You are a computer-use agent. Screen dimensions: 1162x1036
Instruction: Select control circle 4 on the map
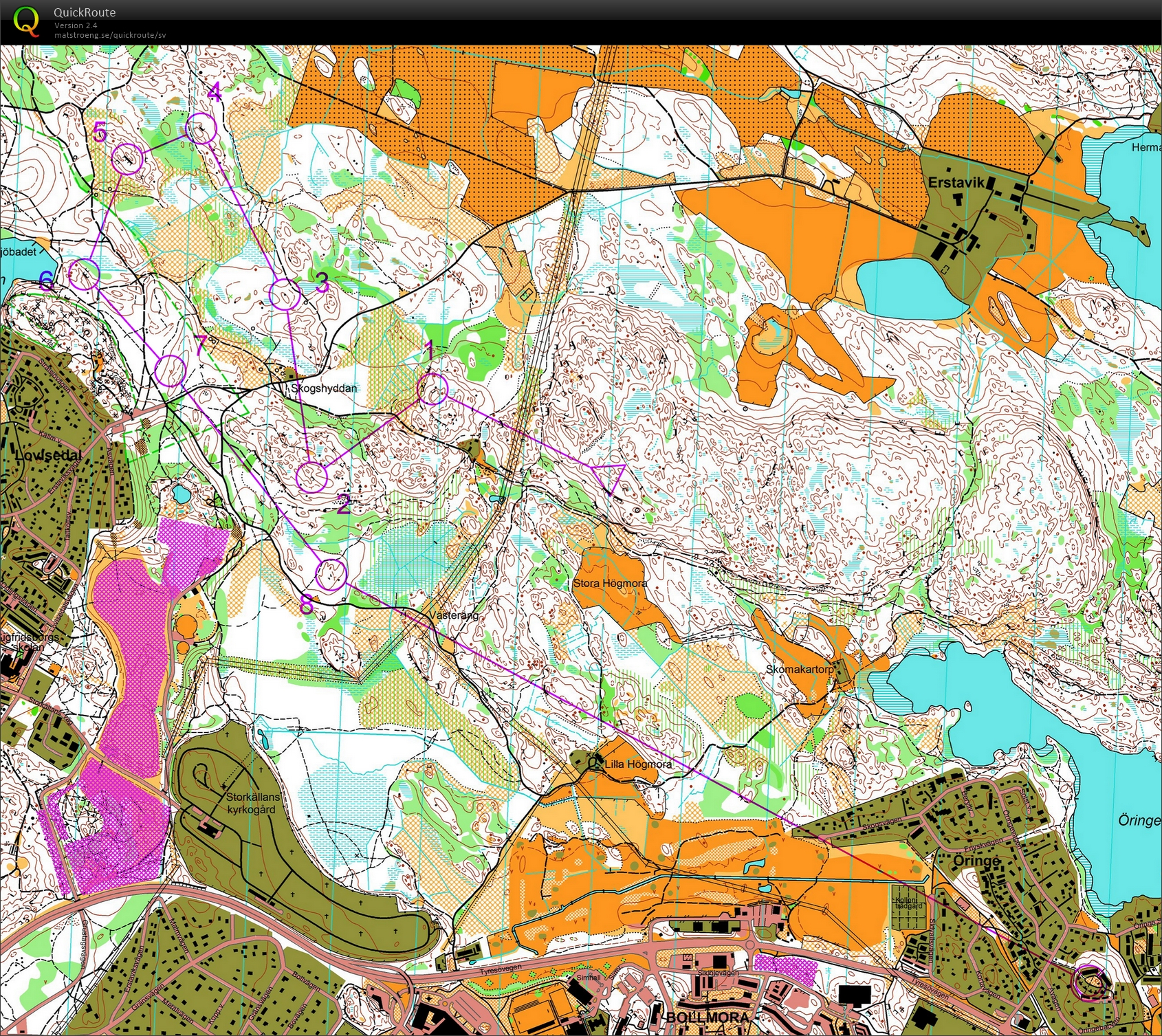point(201,128)
